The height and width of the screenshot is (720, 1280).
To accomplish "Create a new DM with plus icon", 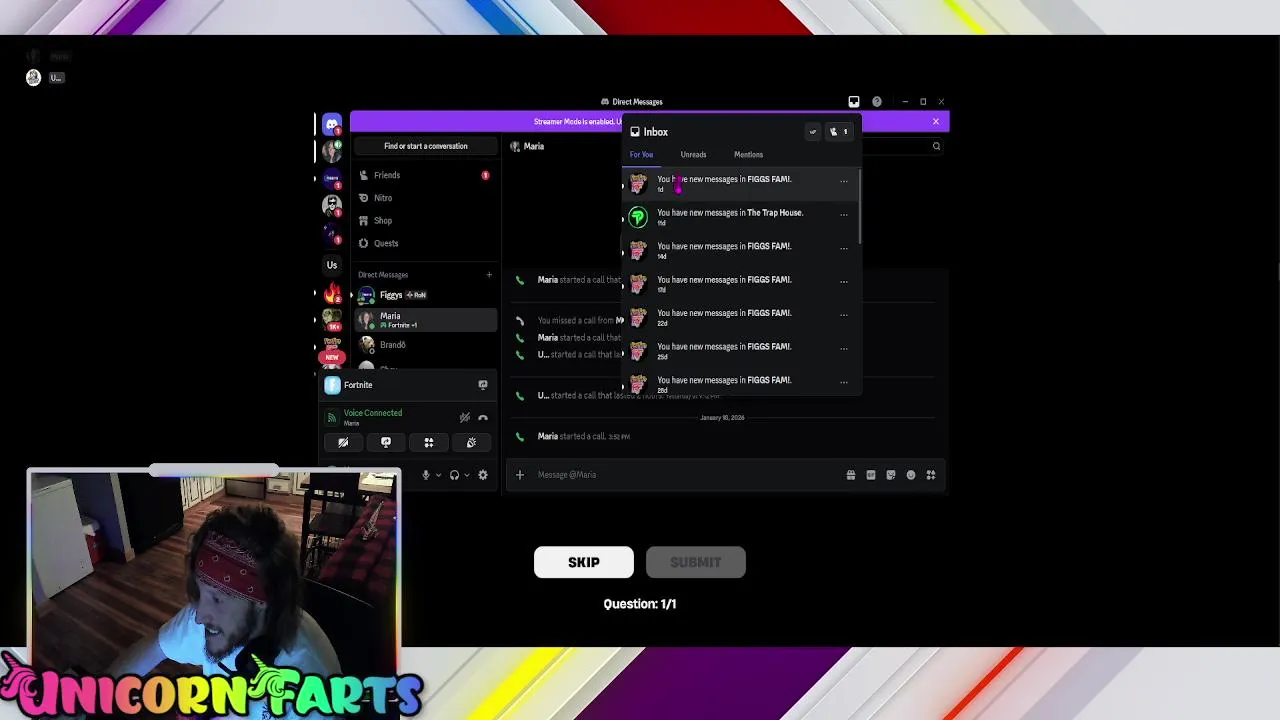I will (489, 274).
